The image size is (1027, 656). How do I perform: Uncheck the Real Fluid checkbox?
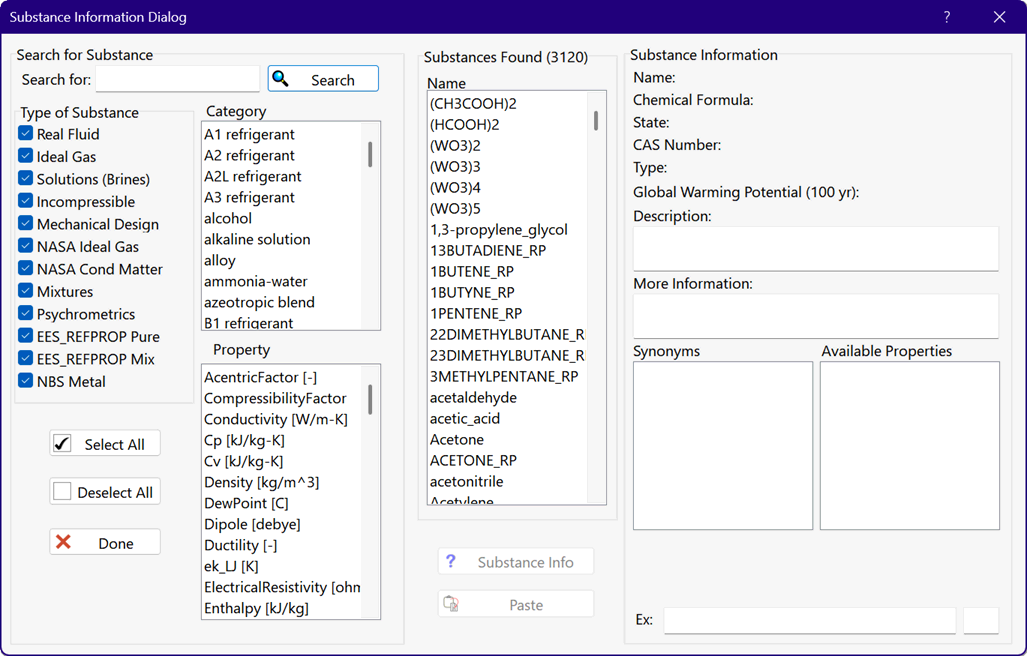(x=26, y=134)
